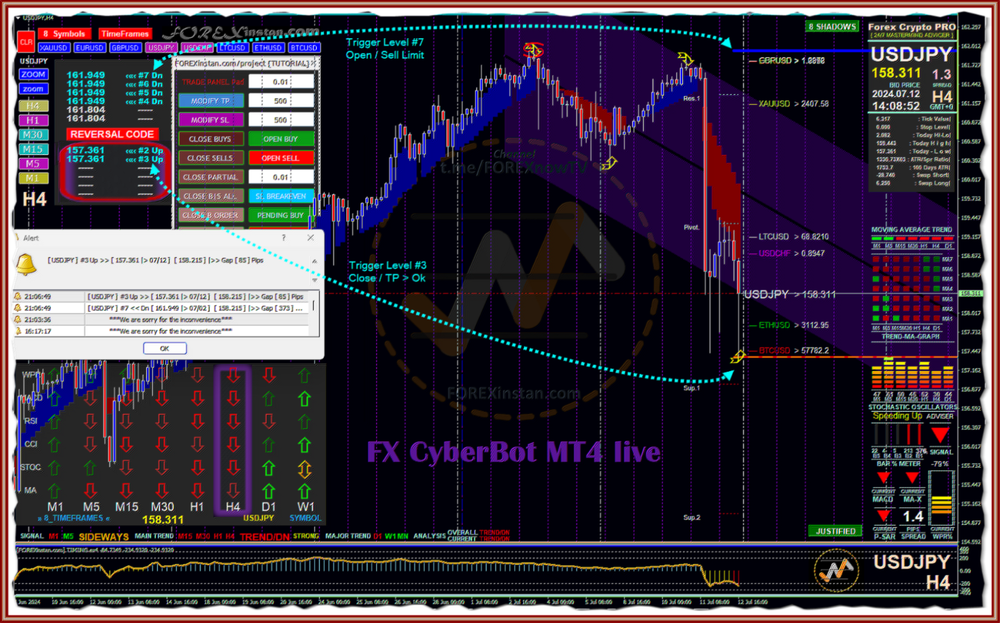The height and width of the screenshot is (623, 1000).
Task: Click the lowercase zoom button
Action: pyautogui.click(x=33, y=89)
